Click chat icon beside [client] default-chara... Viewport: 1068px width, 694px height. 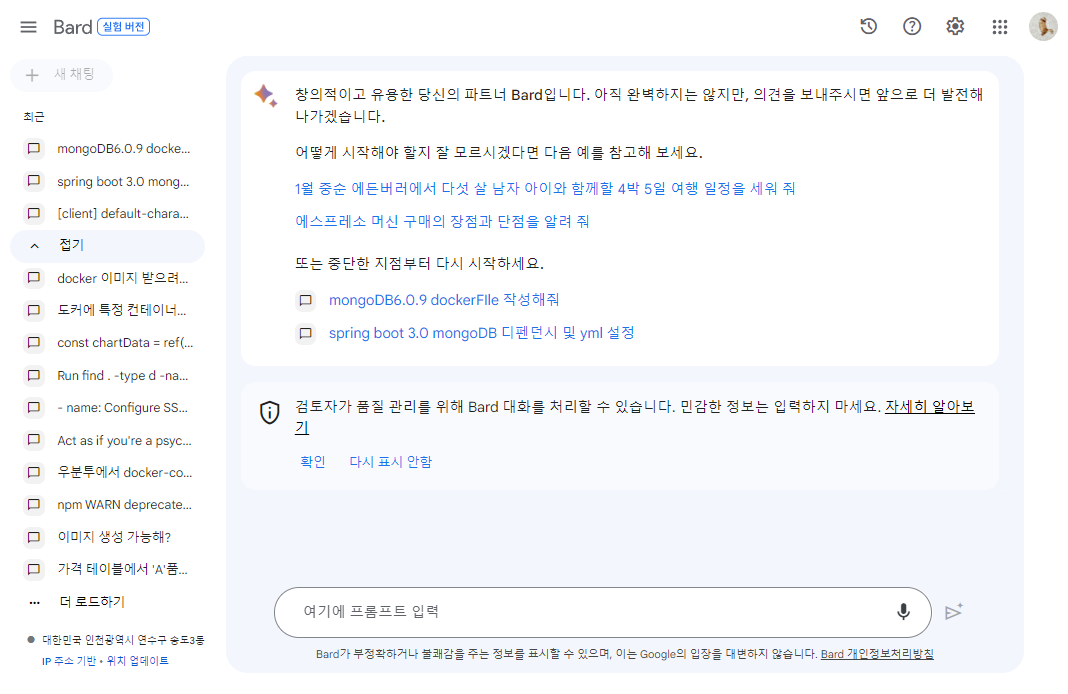[x=33, y=213]
